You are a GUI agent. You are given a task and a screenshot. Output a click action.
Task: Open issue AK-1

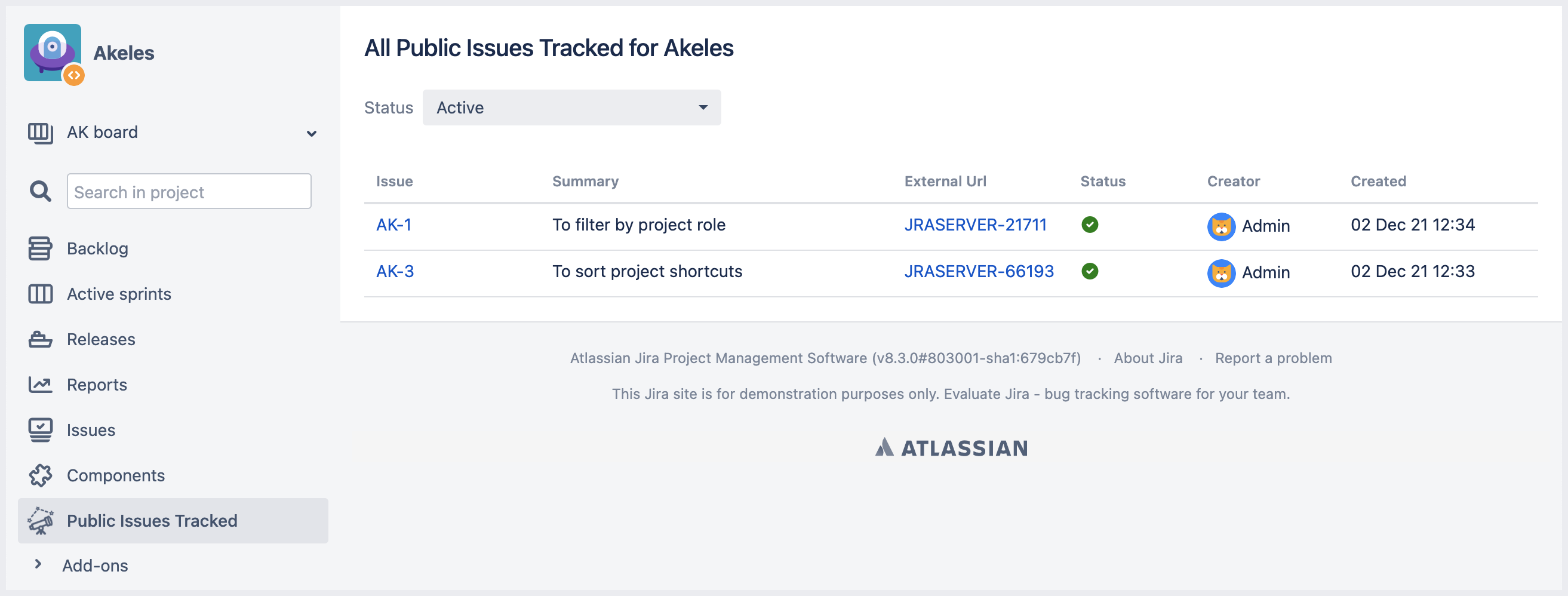[x=394, y=225]
